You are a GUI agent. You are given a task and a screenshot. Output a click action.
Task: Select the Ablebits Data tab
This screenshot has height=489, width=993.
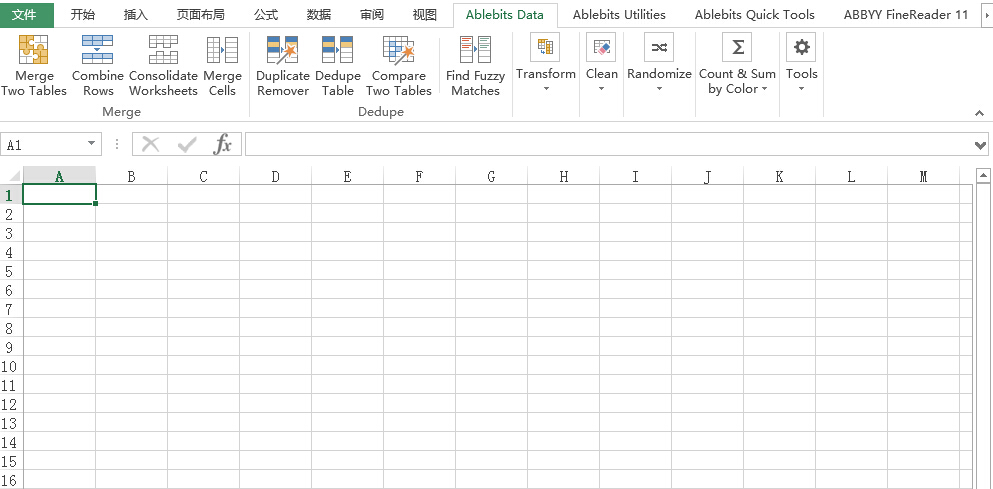tap(505, 15)
